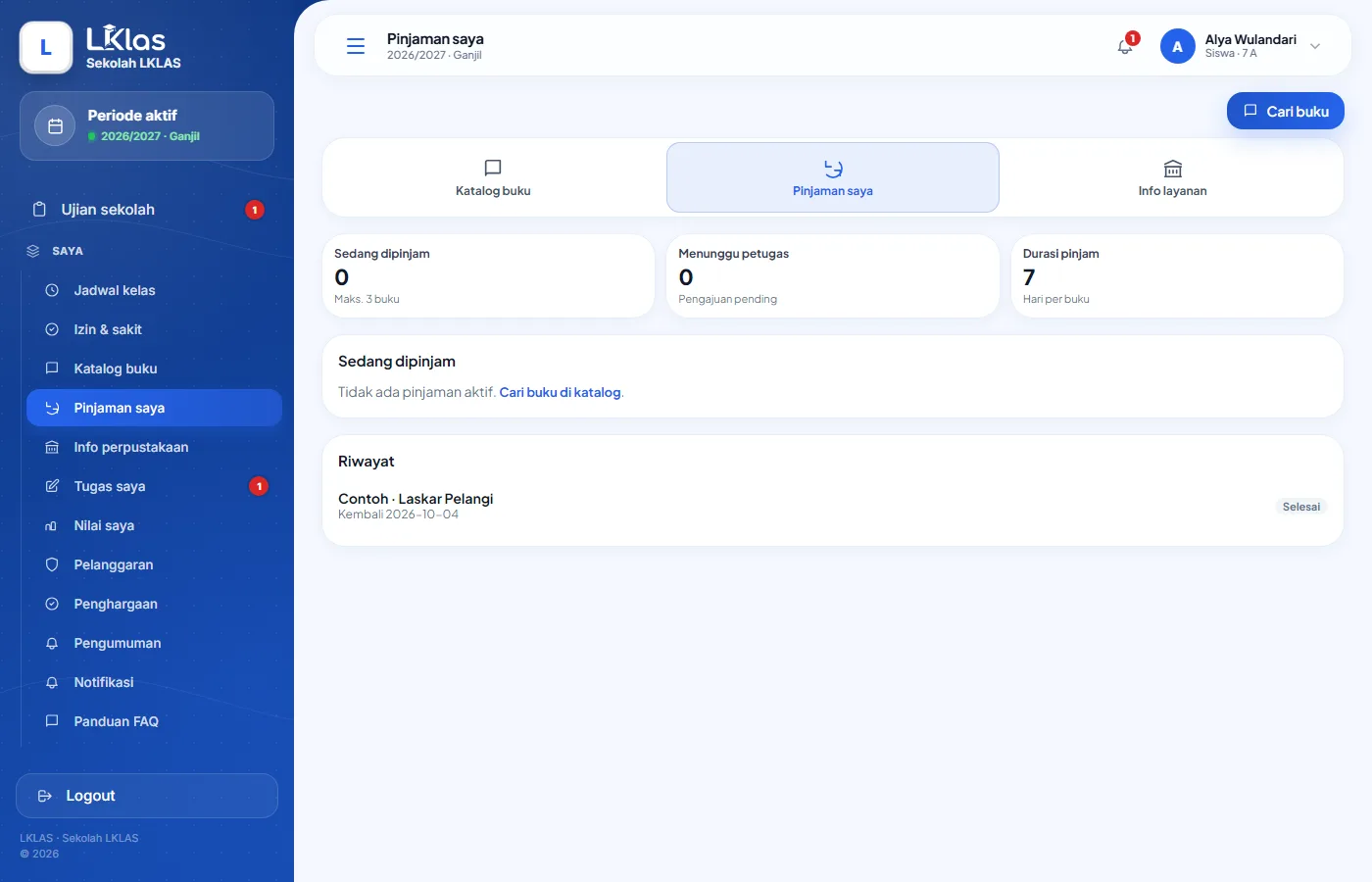The height and width of the screenshot is (882, 1372).
Task: Click the Cari buku button
Action: pos(1286,111)
